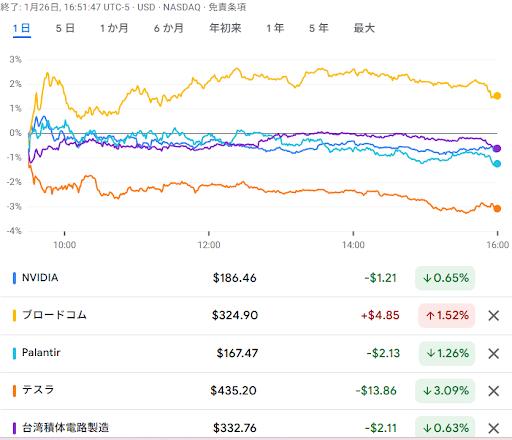512x440 pixels.
Task: Click the +$4.85 change value
Action: click(x=380, y=315)
